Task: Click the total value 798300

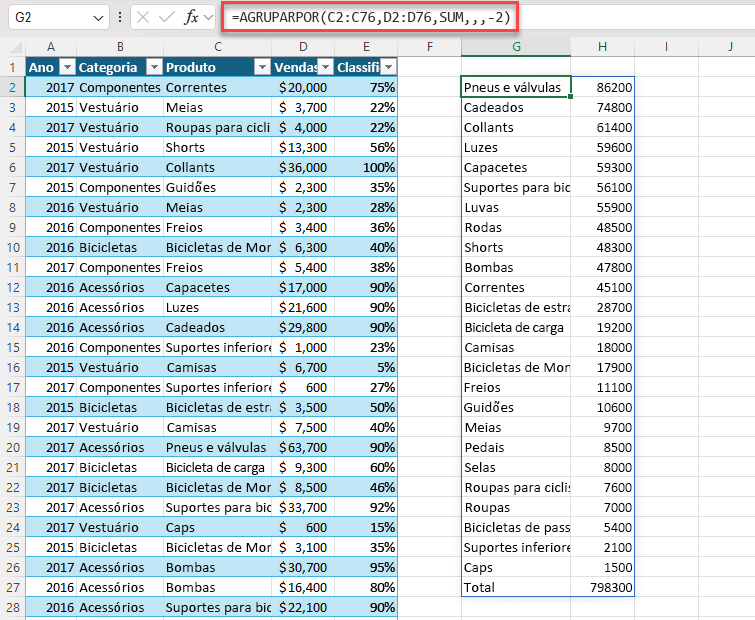Action: click(x=602, y=587)
